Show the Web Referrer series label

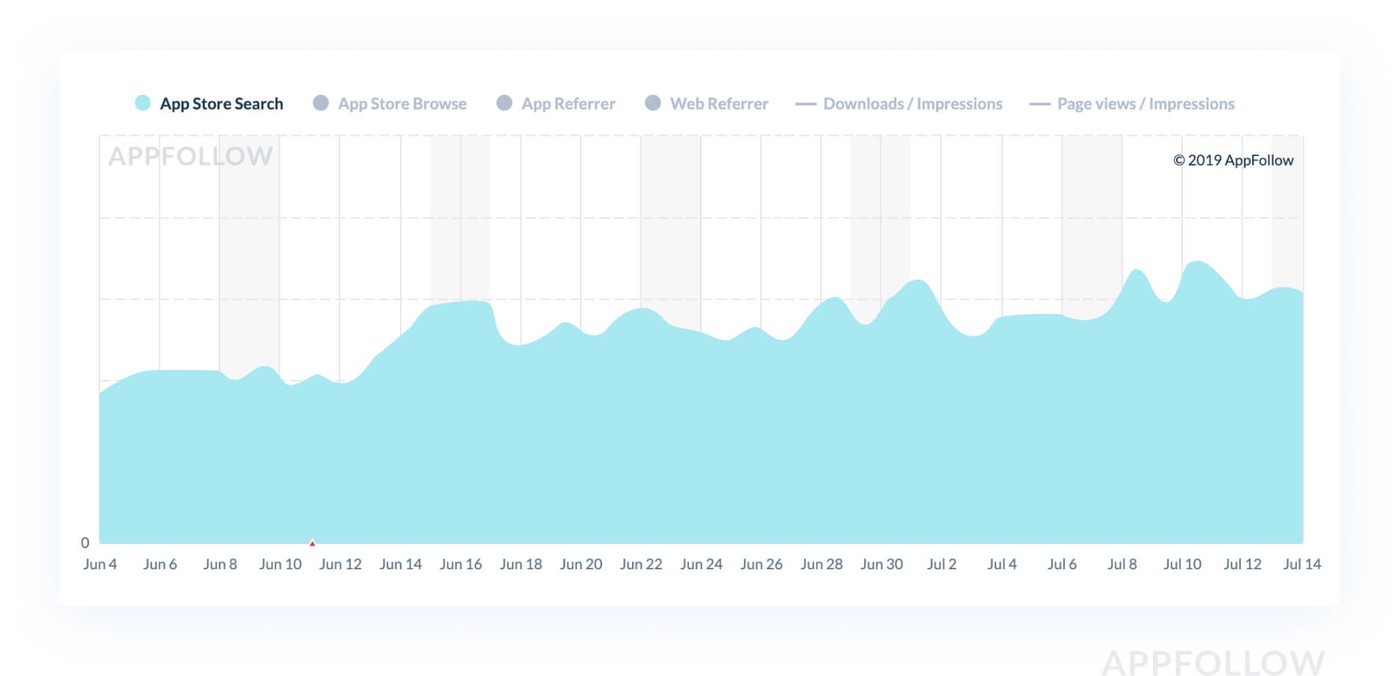(719, 104)
